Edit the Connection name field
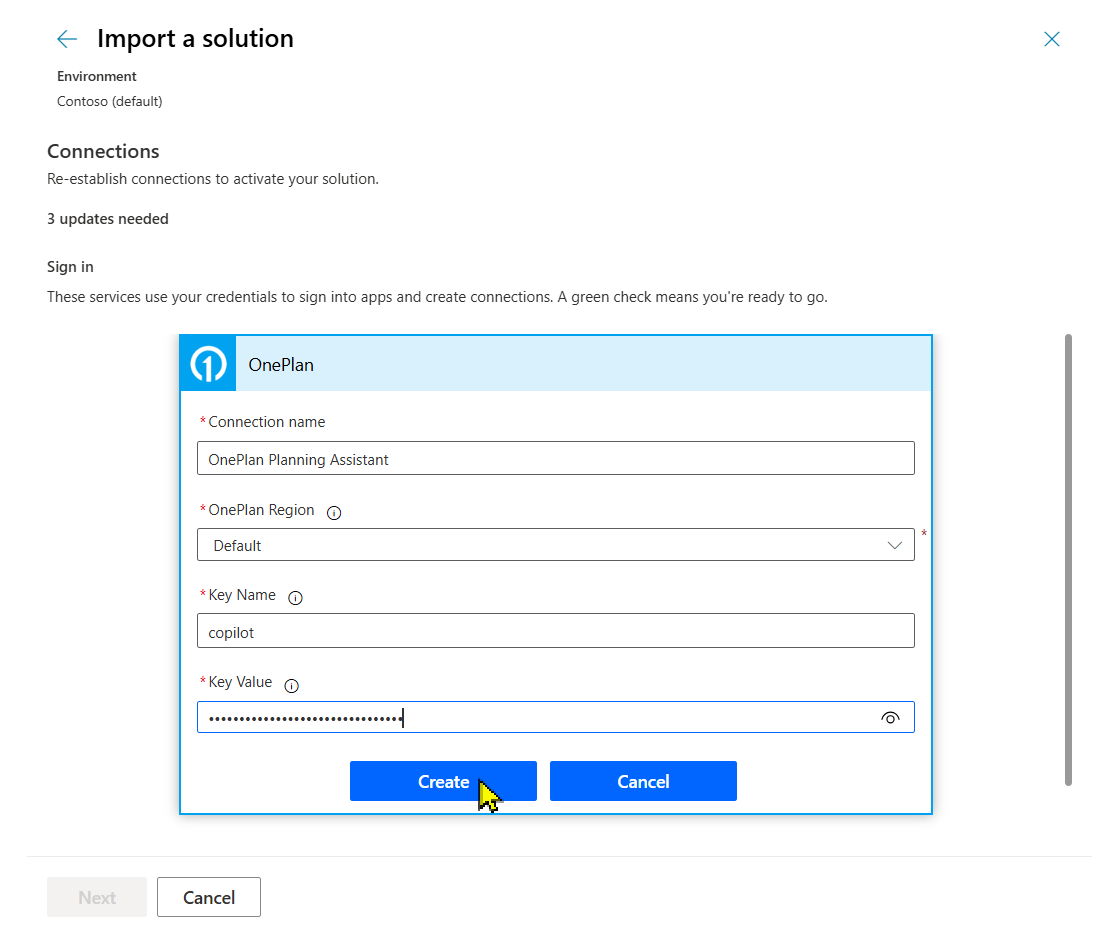The height and width of the screenshot is (938, 1095). tap(556, 458)
